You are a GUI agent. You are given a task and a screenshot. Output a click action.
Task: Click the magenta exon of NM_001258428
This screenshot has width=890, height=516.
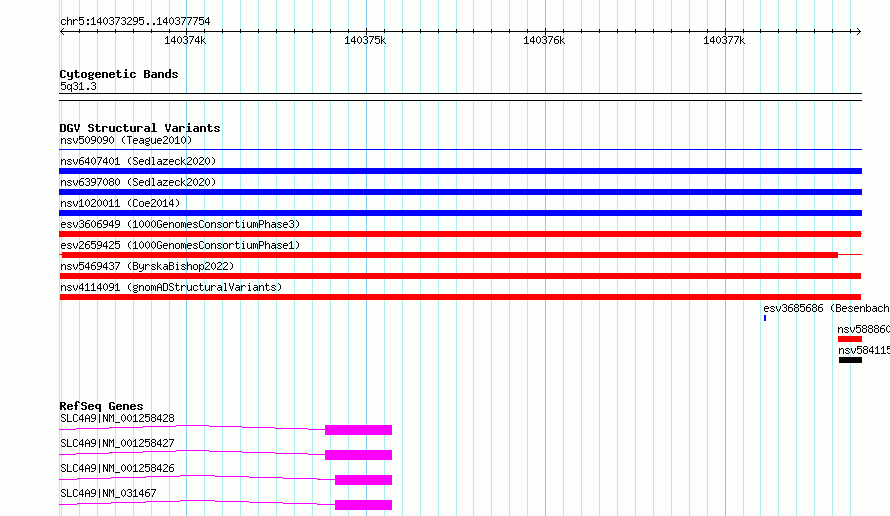[358, 430]
